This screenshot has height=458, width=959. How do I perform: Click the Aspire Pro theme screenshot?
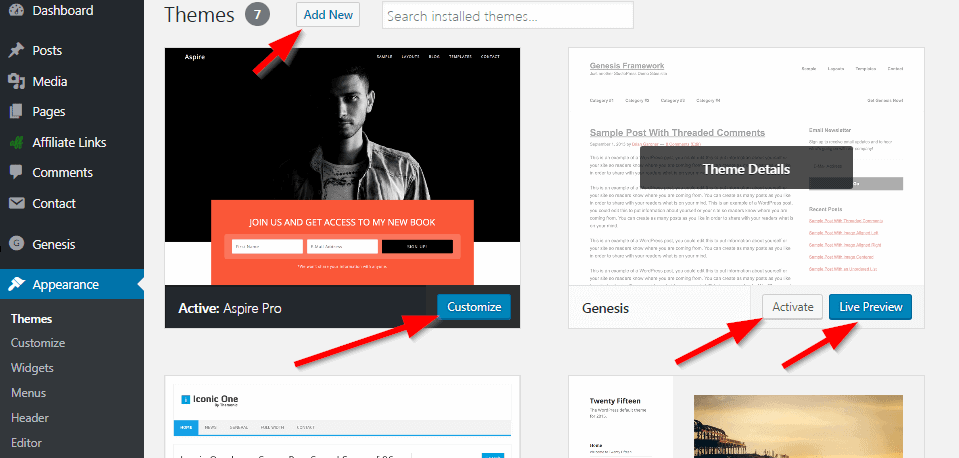tap(342, 166)
